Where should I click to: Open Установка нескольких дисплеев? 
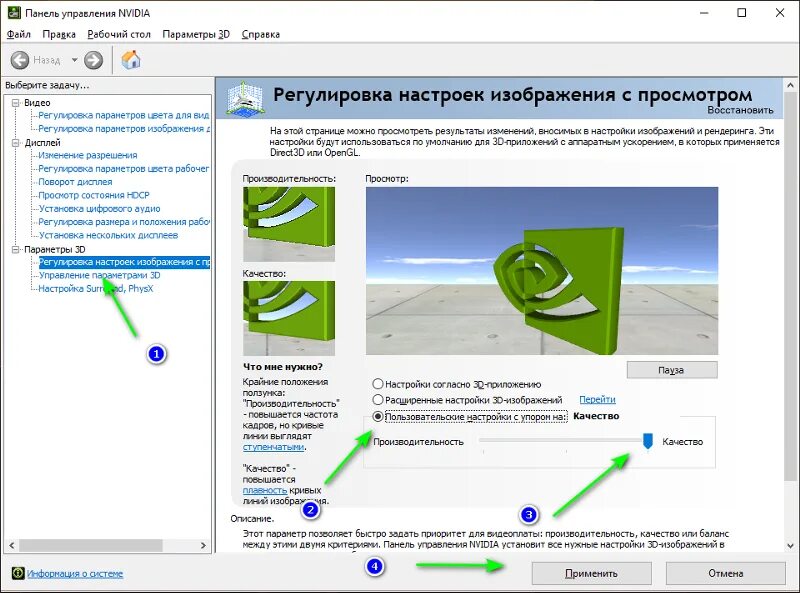click(108, 235)
